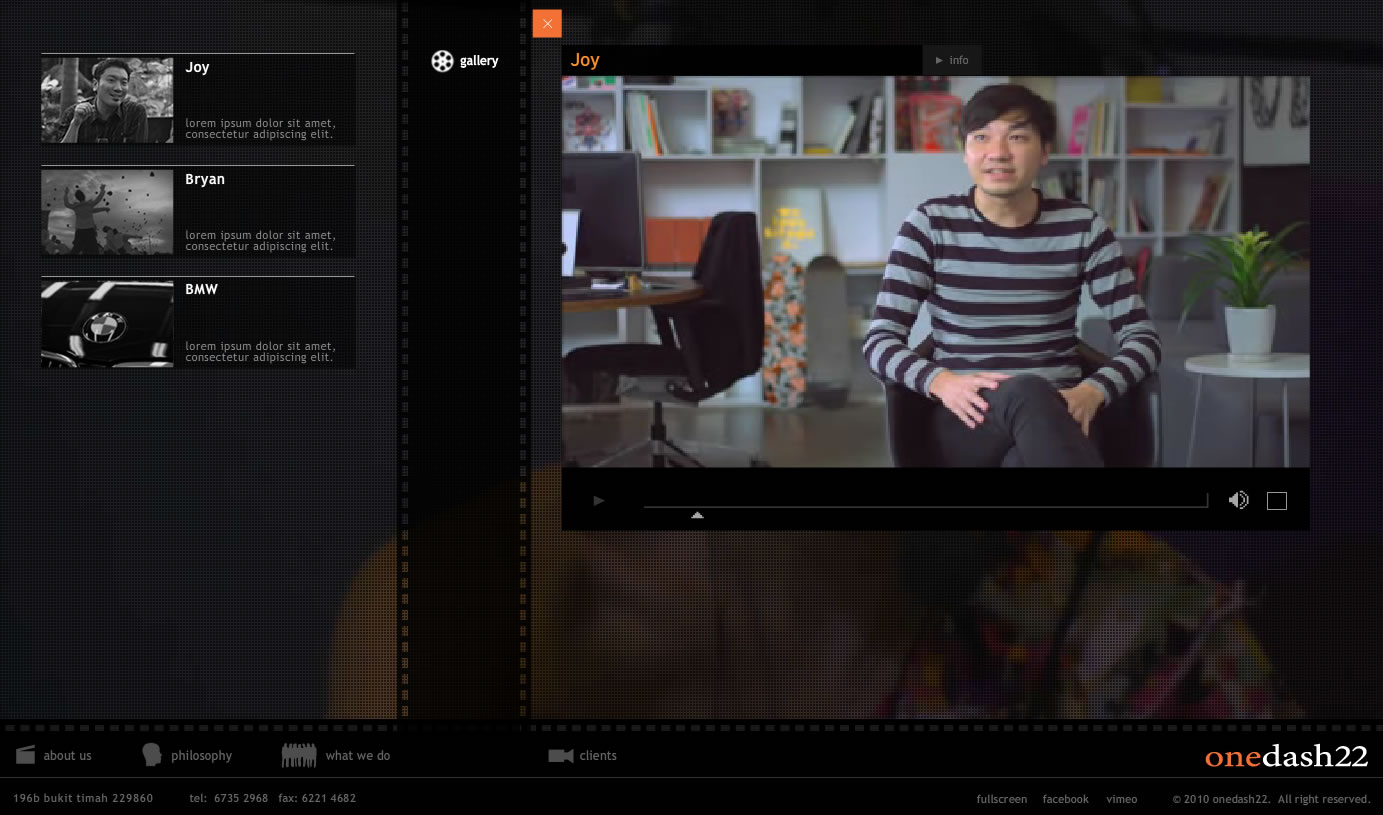This screenshot has height=815, width=1383.
Task: Mute the video with speaker icon
Action: (x=1238, y=500)
